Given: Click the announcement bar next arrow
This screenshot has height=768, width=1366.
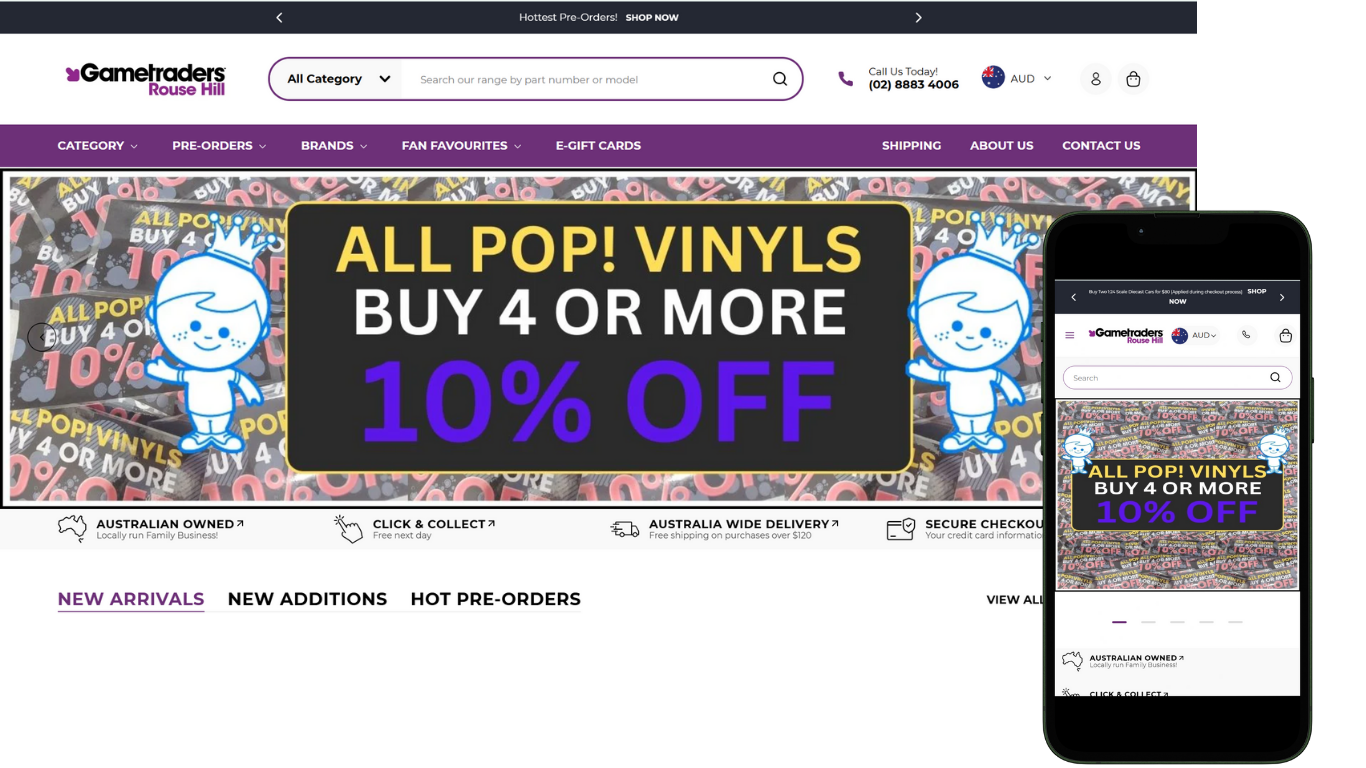Looking at the screenshot, I should 918,17.
